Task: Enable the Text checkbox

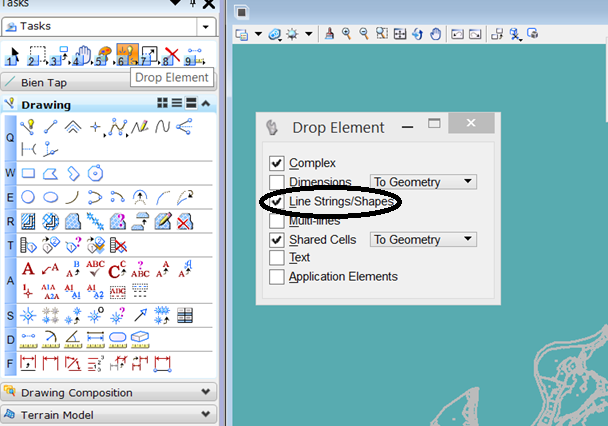Action: click(x=277, y=258)
